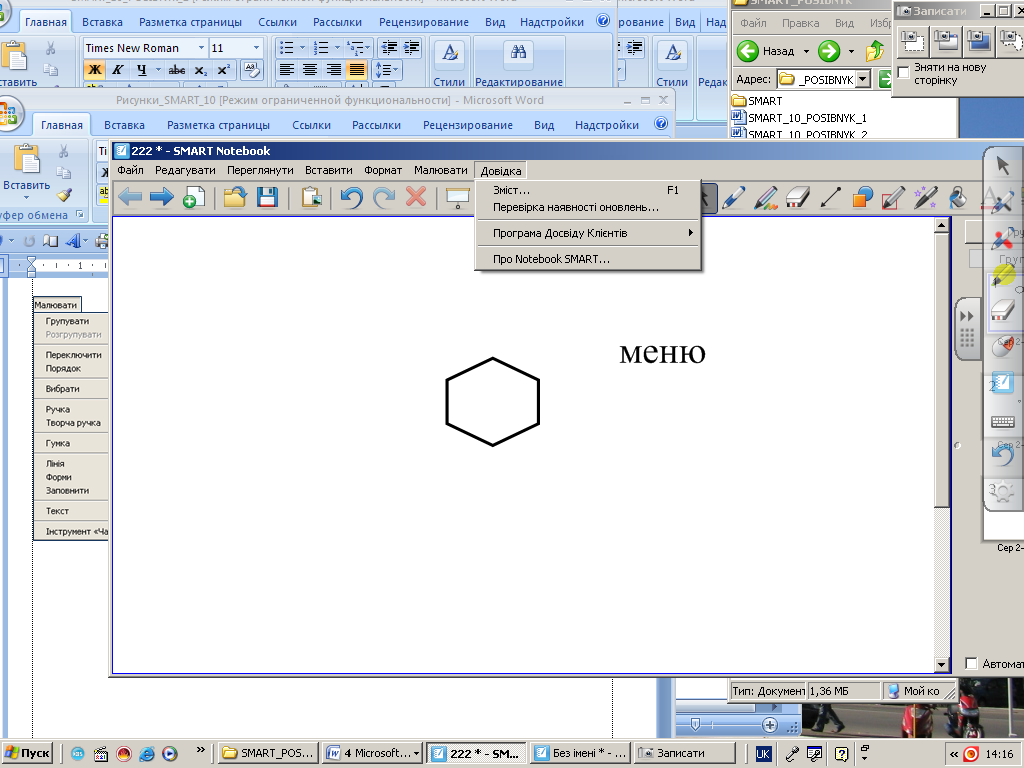The image size is (1024, 768).
Task: Open Формат menu in SMART Notebook
Action: 383,170
